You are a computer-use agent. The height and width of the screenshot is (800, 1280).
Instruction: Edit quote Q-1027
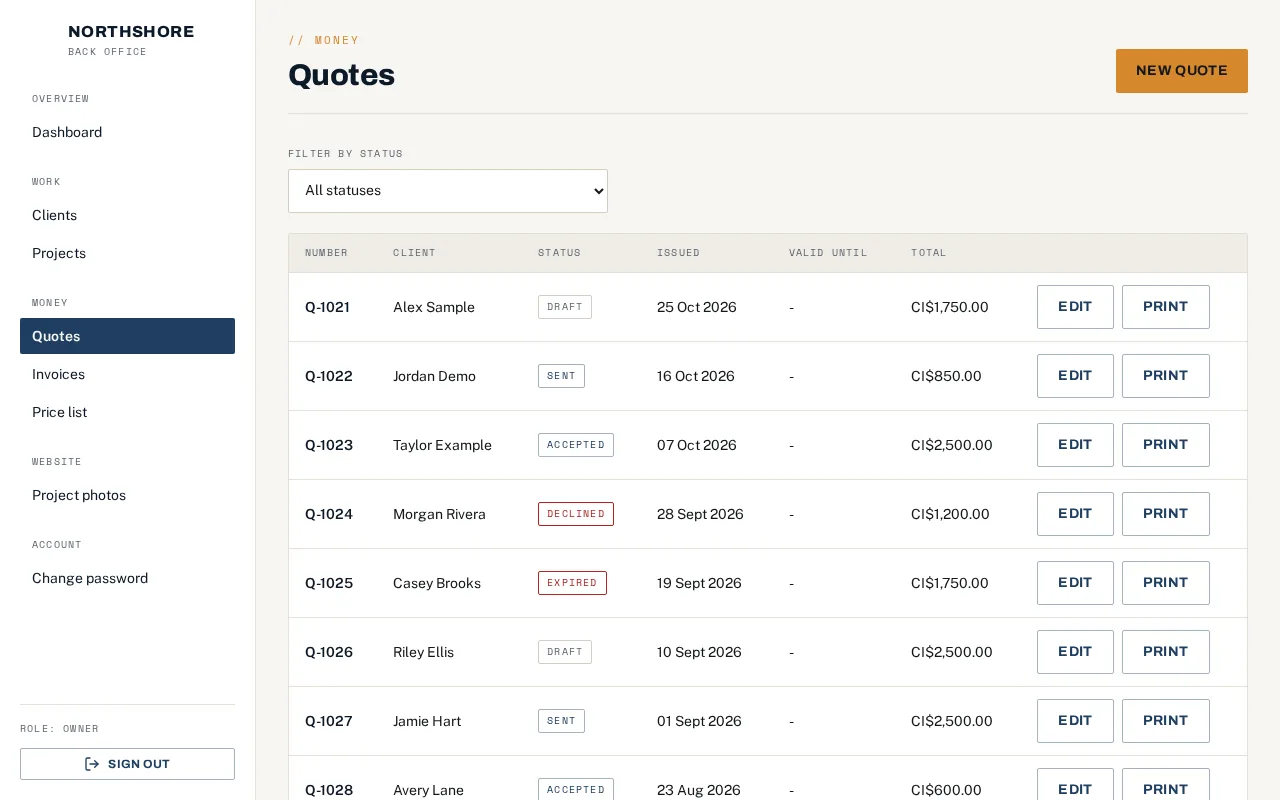tap(1075, 721)
